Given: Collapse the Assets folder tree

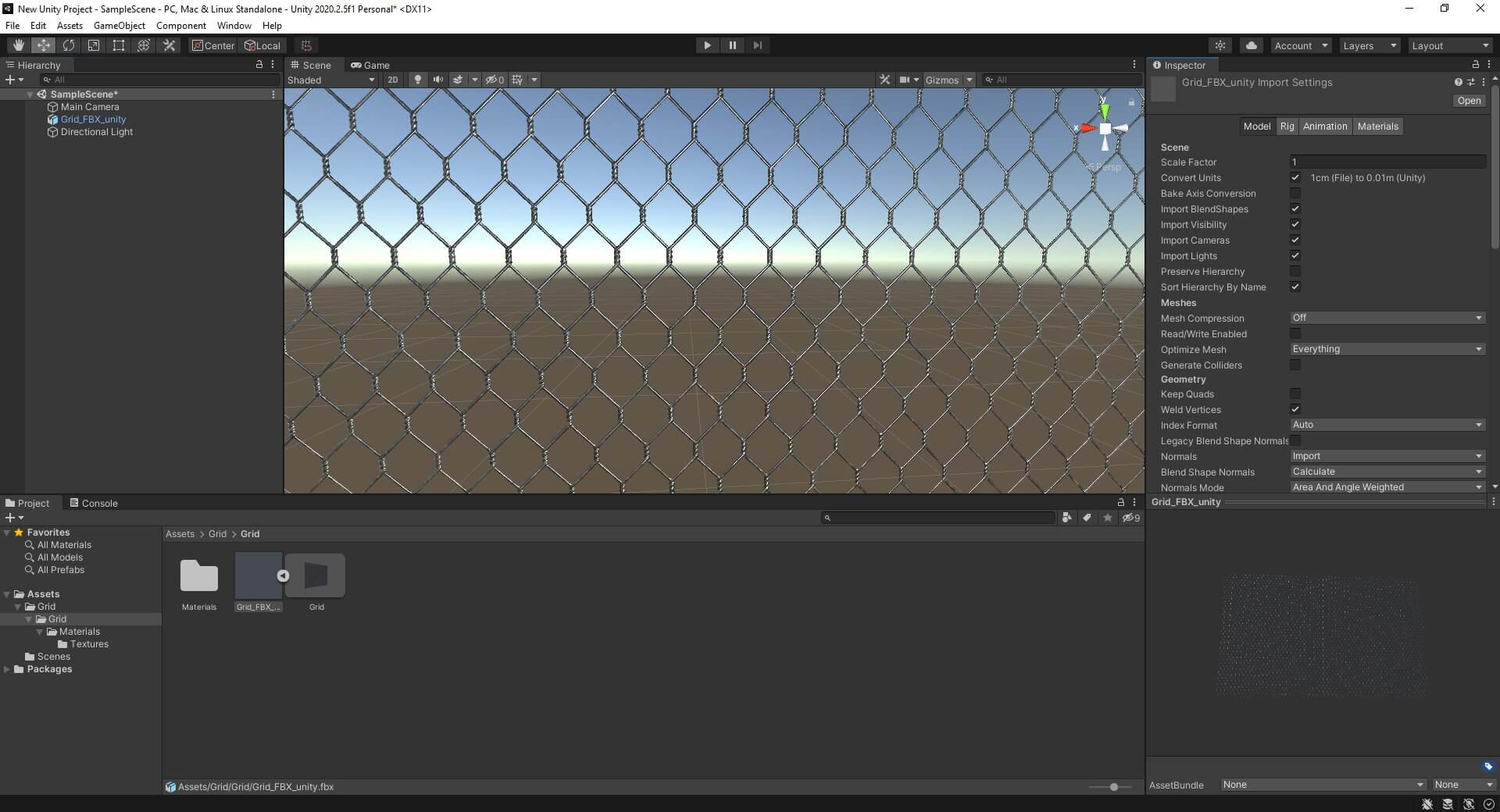Looking at the screenshot, I should [x=7, y=594].
